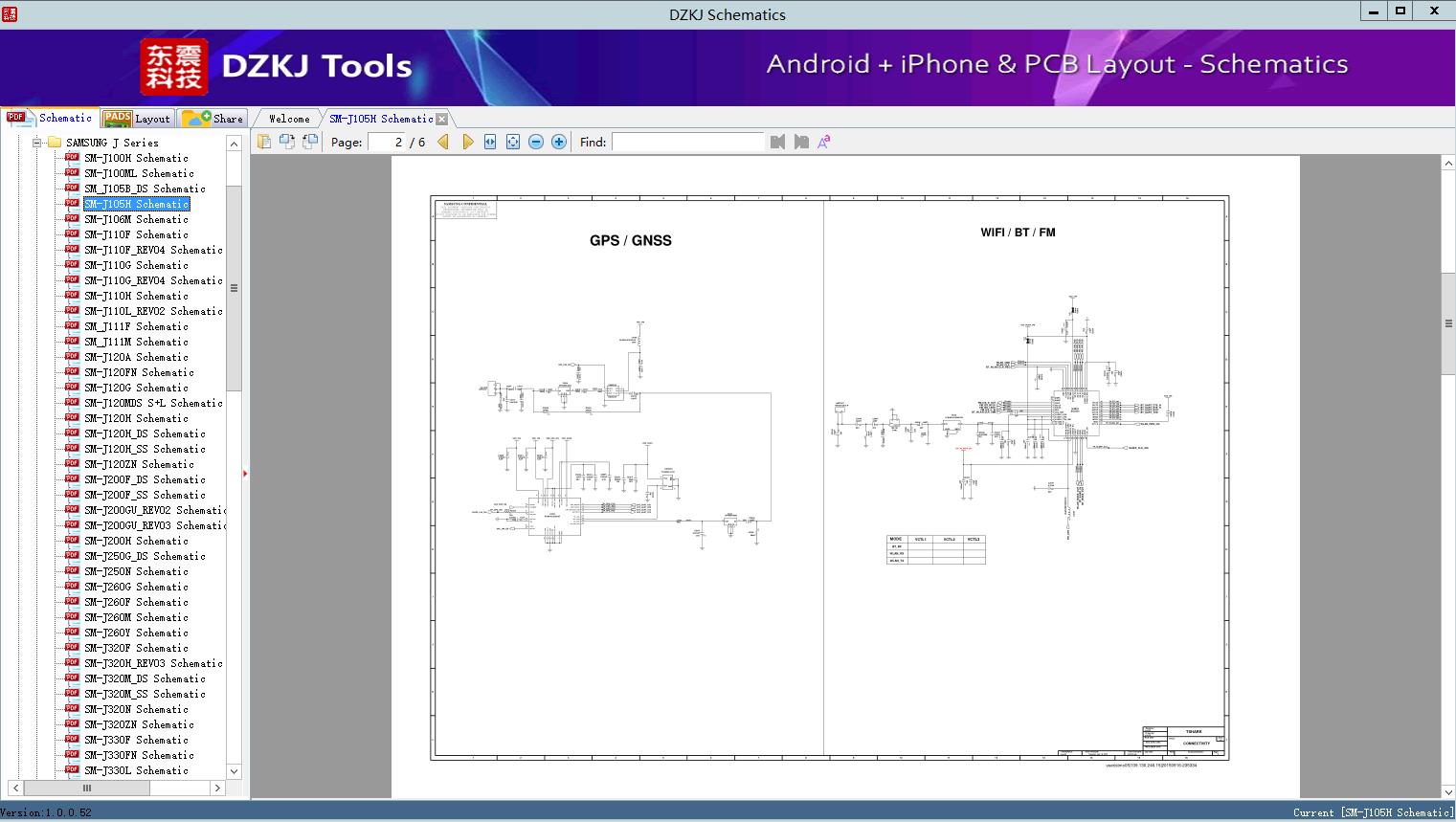The width and height of the screenshot is (1456, 822).
Task: Open SM-J120H Schematic in the tree
Action: coord(136,418)
